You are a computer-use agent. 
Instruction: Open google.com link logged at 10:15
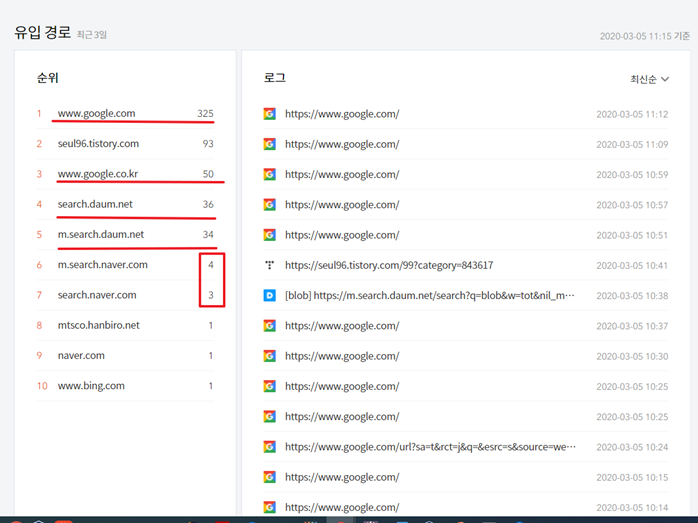(x=342, y=477)
